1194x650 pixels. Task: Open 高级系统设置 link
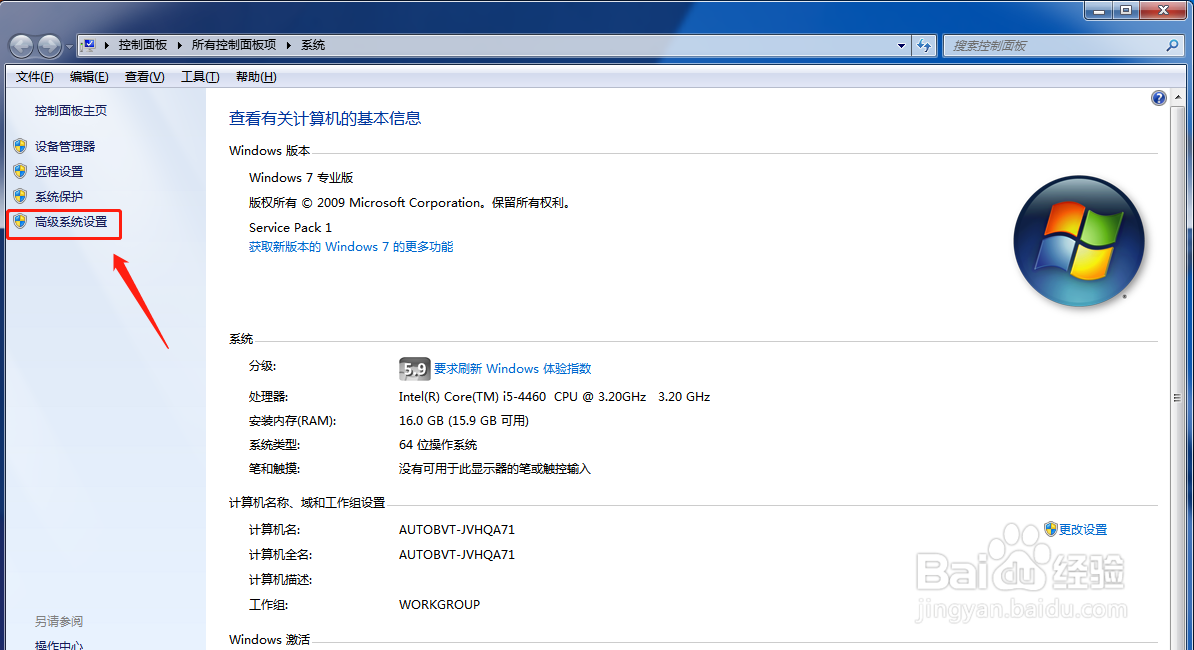[x=71, y=221]
